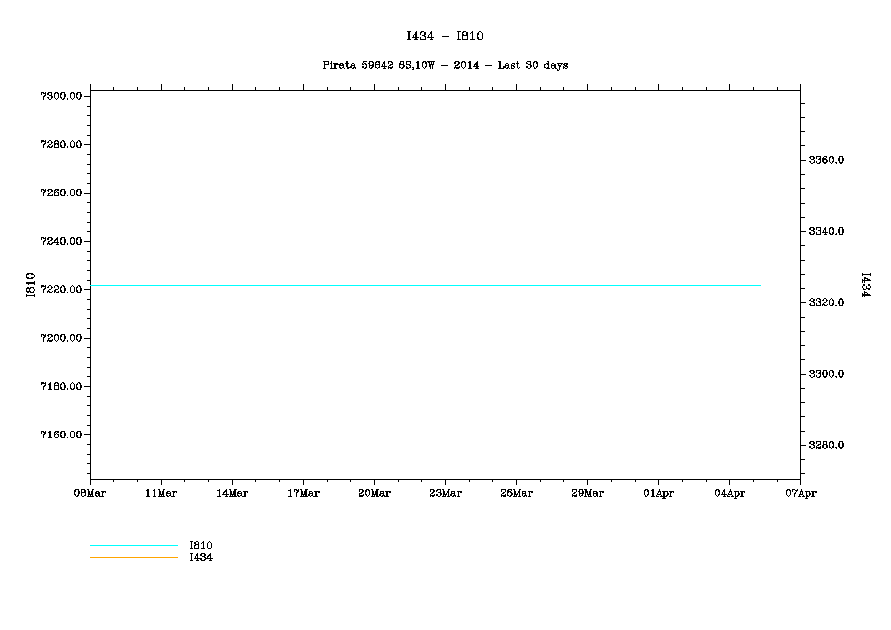Image resolution: width=891 pixels, height=630 pixels.
Task: Click the 20Mar date tick label
Action: (374, 493)
